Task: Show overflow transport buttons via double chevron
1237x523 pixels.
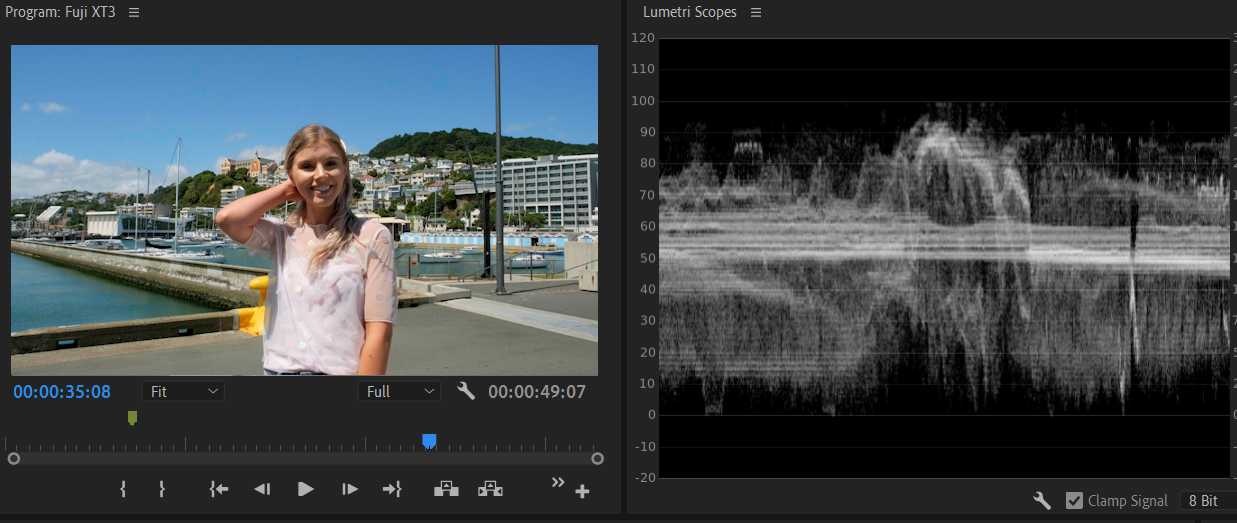Action: tap(558, 483)
